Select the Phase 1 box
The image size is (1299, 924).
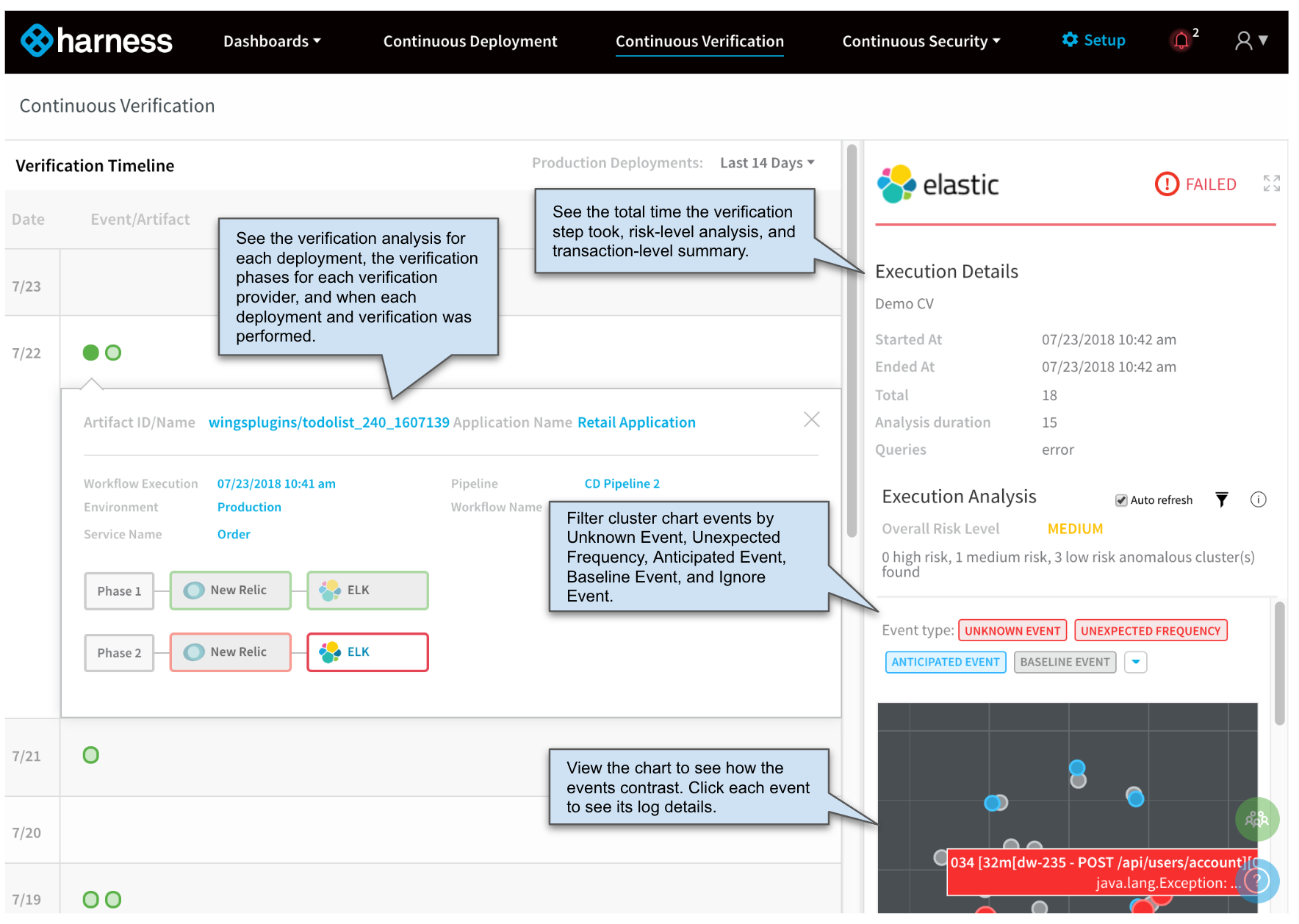click(x=119, y=591)
